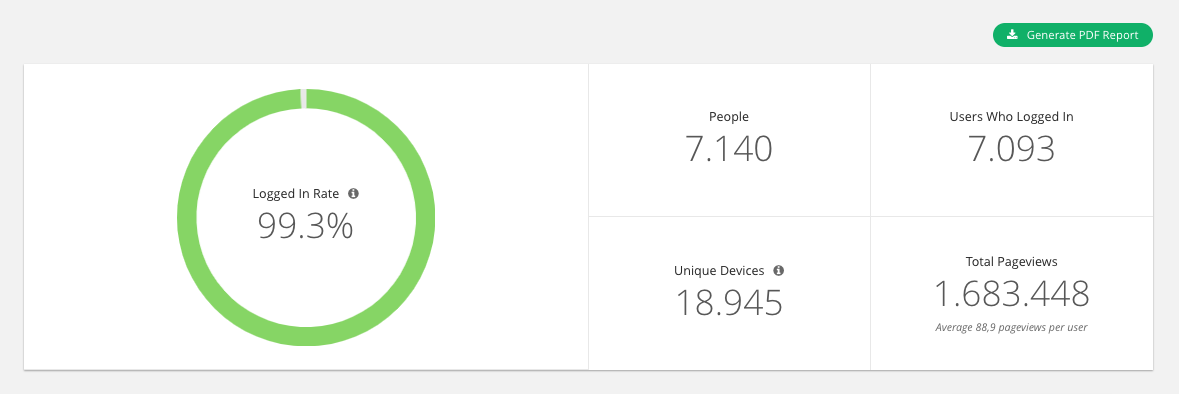Click the Users Who Logged In label
This screenshot has height=394, width=1179.
tap(1011, 117)
